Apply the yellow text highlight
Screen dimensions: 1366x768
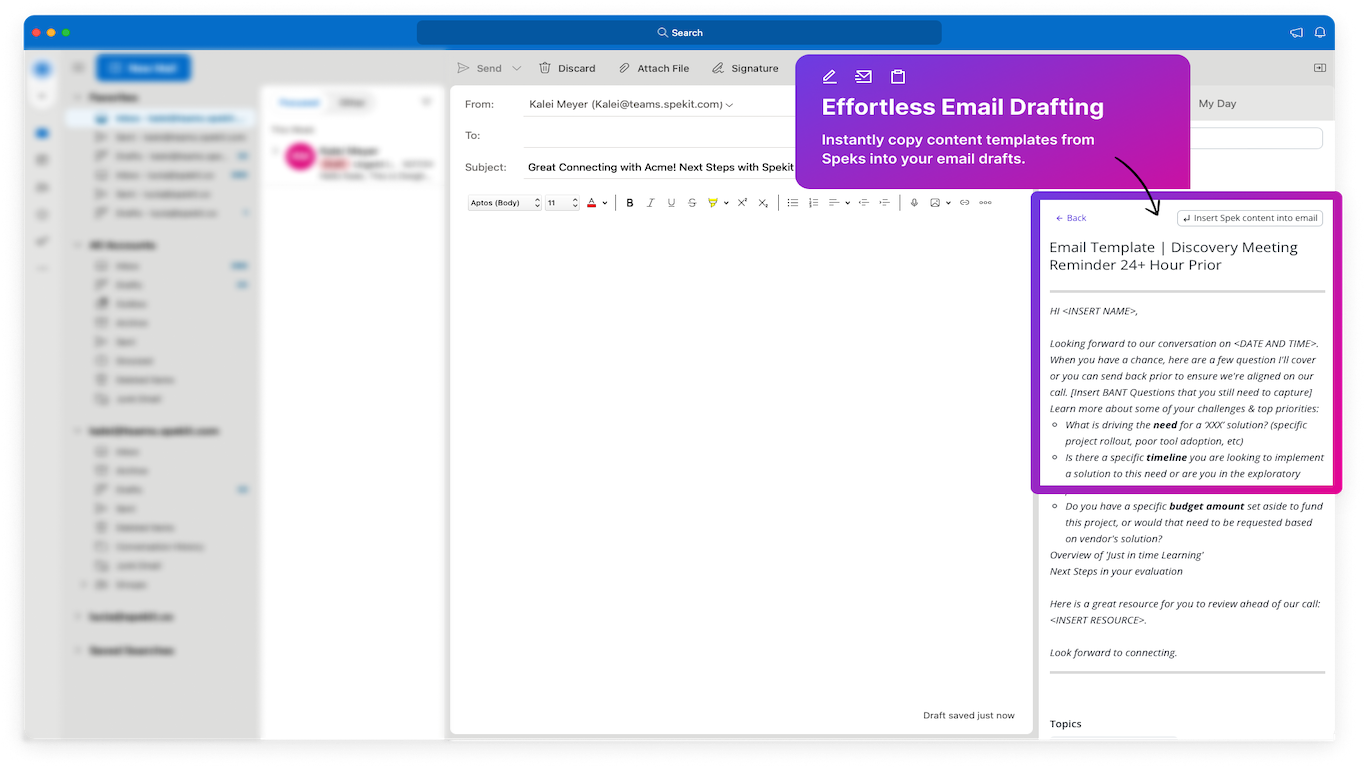(x=713, y=203)
